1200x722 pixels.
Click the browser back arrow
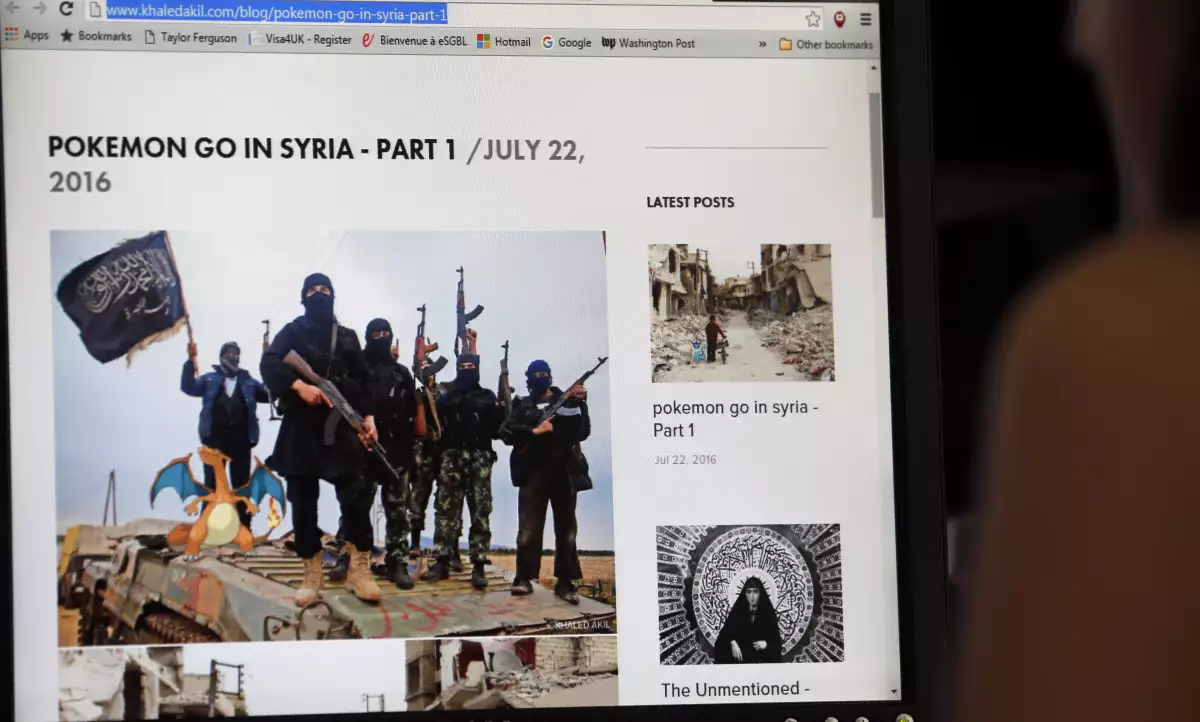pyautogui.click(x=13, y=8)
